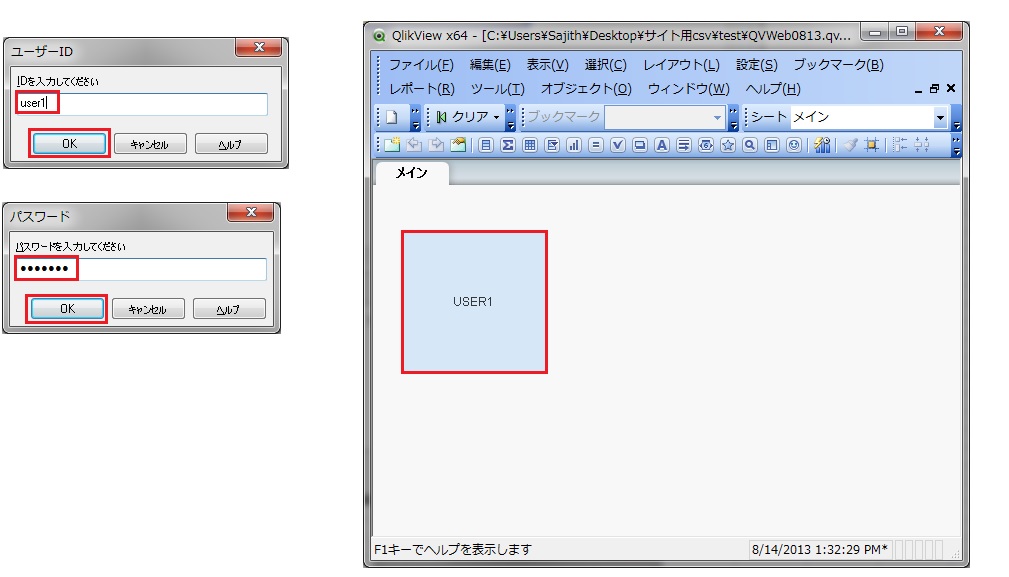The width and height of the screenshot is (1009, 577).
Task: Open the ウィンドウ(W) menu
Action: (689, 89)
